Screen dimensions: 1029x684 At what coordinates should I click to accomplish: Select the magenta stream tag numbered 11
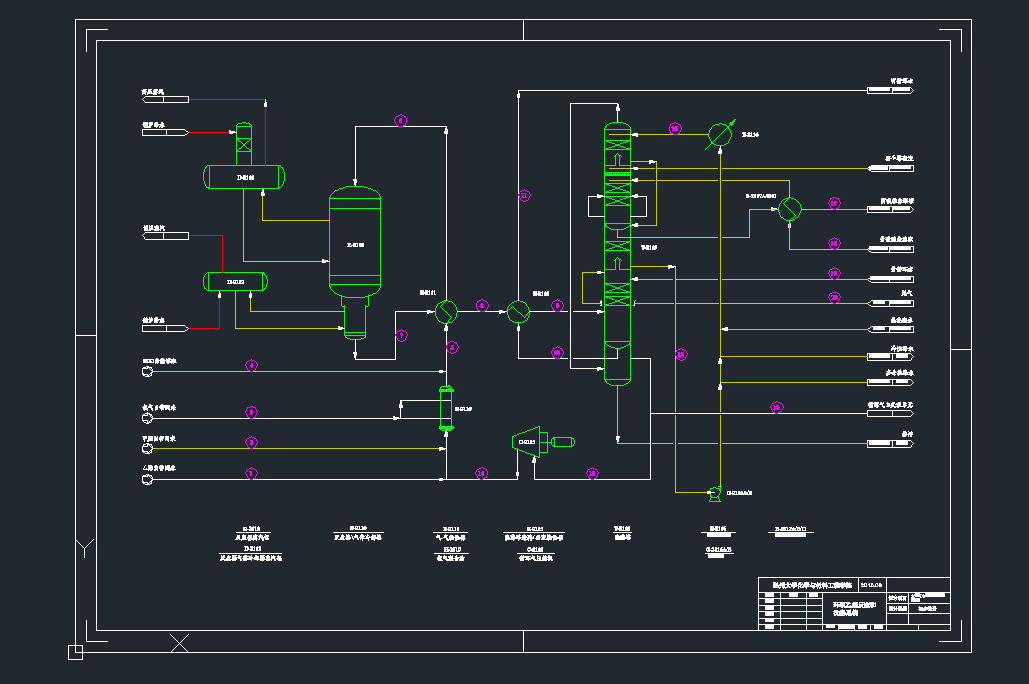click(524, 196)
